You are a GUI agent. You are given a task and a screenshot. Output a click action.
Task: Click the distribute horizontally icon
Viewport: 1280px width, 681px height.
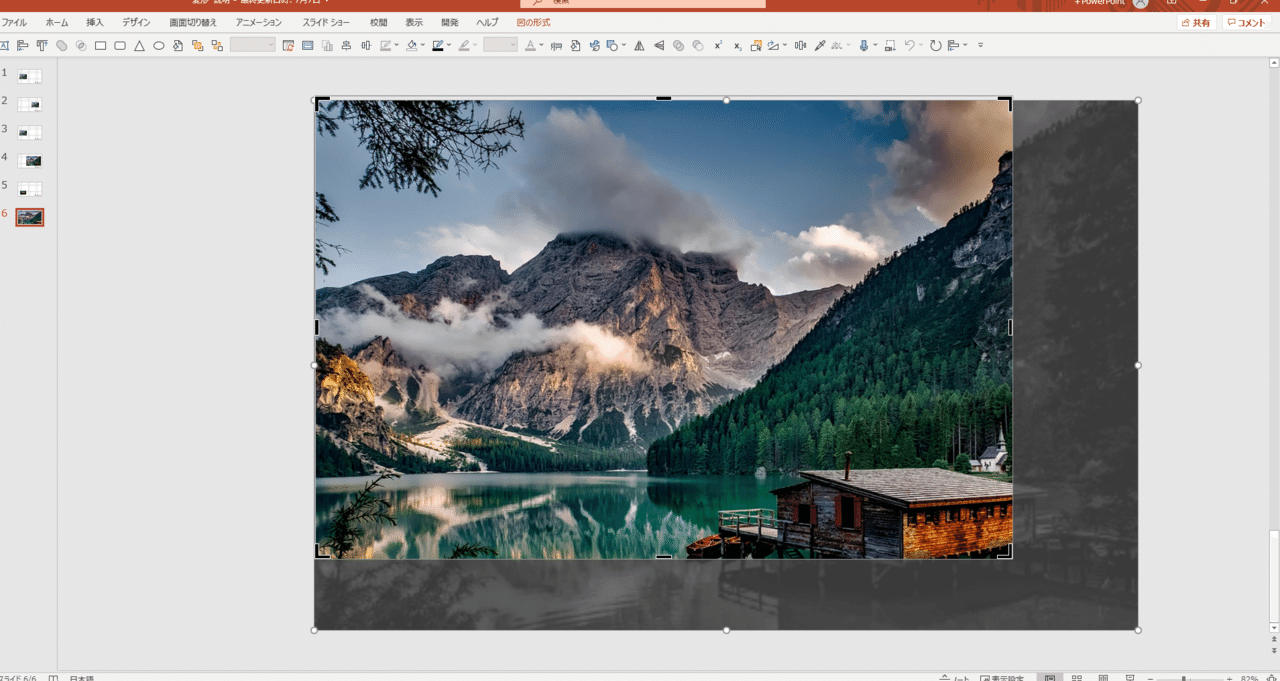tap(800, 45)
